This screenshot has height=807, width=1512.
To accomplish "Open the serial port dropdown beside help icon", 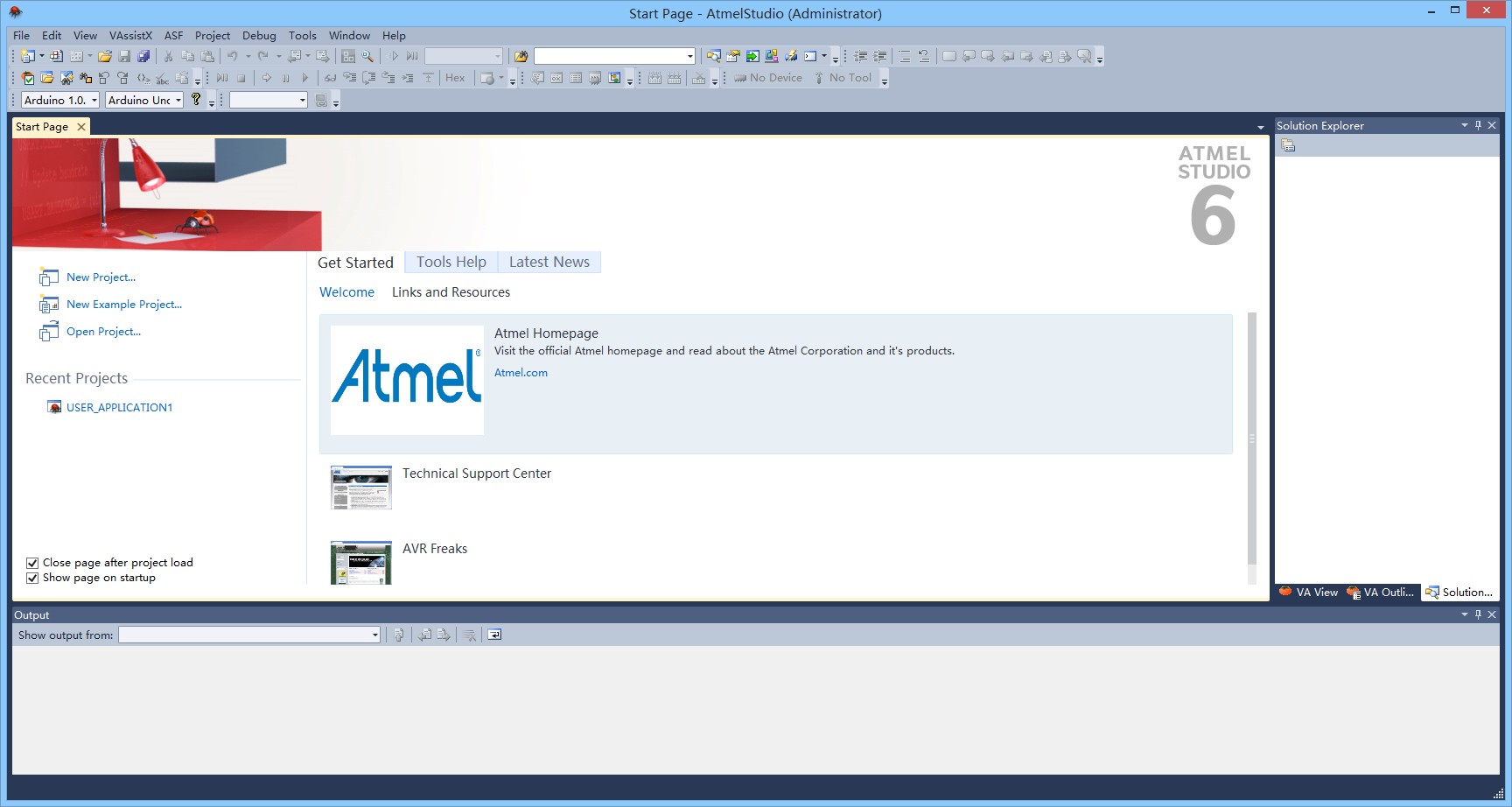I will [269, 100].
